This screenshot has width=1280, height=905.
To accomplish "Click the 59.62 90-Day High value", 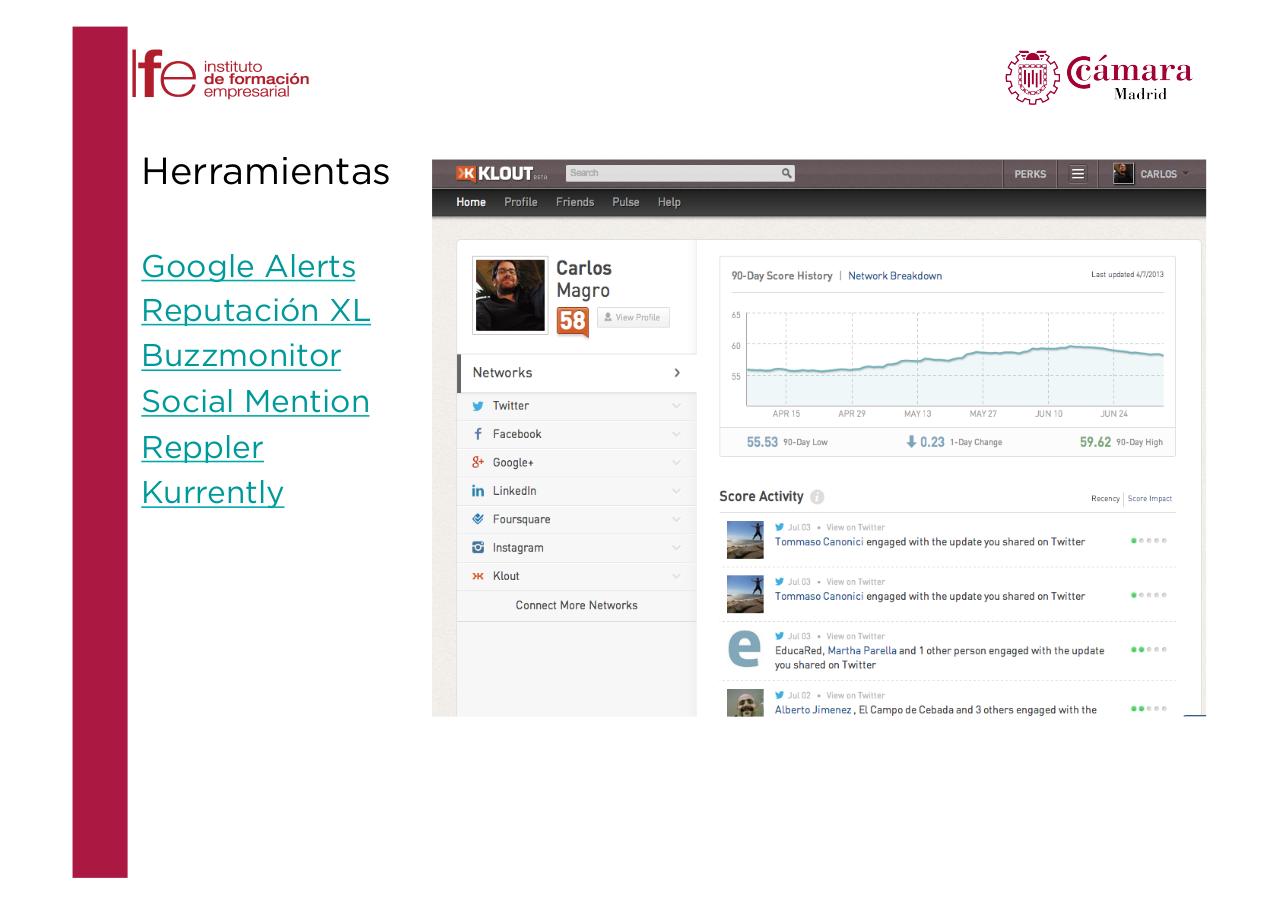I will point(1095,442).
